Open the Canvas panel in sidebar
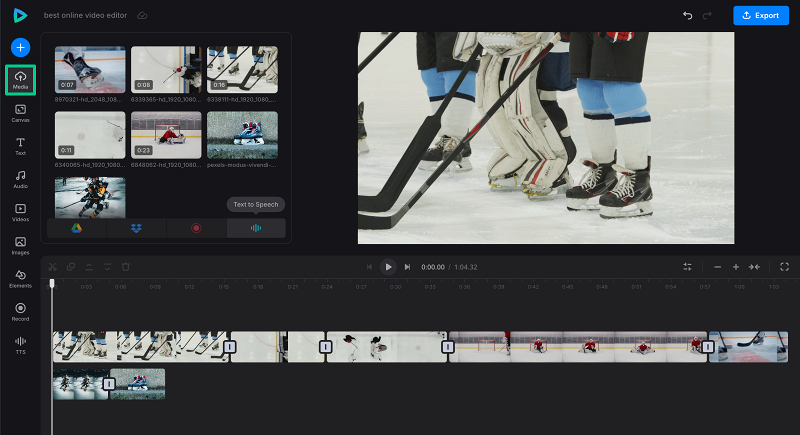This screenshot has height=435, width=800. tap(20, 113)
